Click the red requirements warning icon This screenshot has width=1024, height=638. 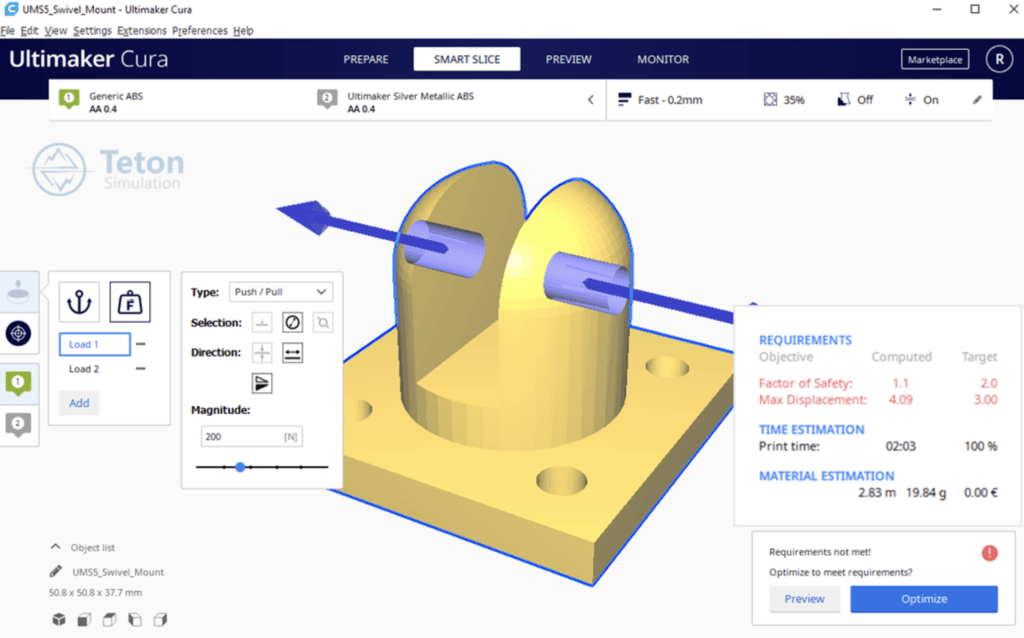989,552
